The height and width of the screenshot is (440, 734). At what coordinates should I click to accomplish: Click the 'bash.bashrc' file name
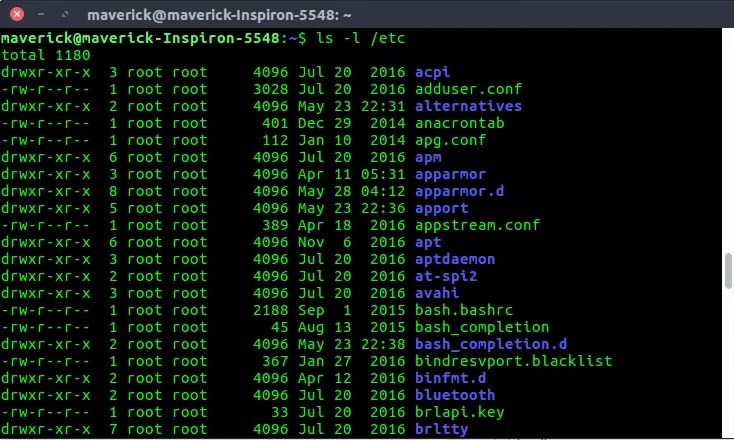click(464, 310)
